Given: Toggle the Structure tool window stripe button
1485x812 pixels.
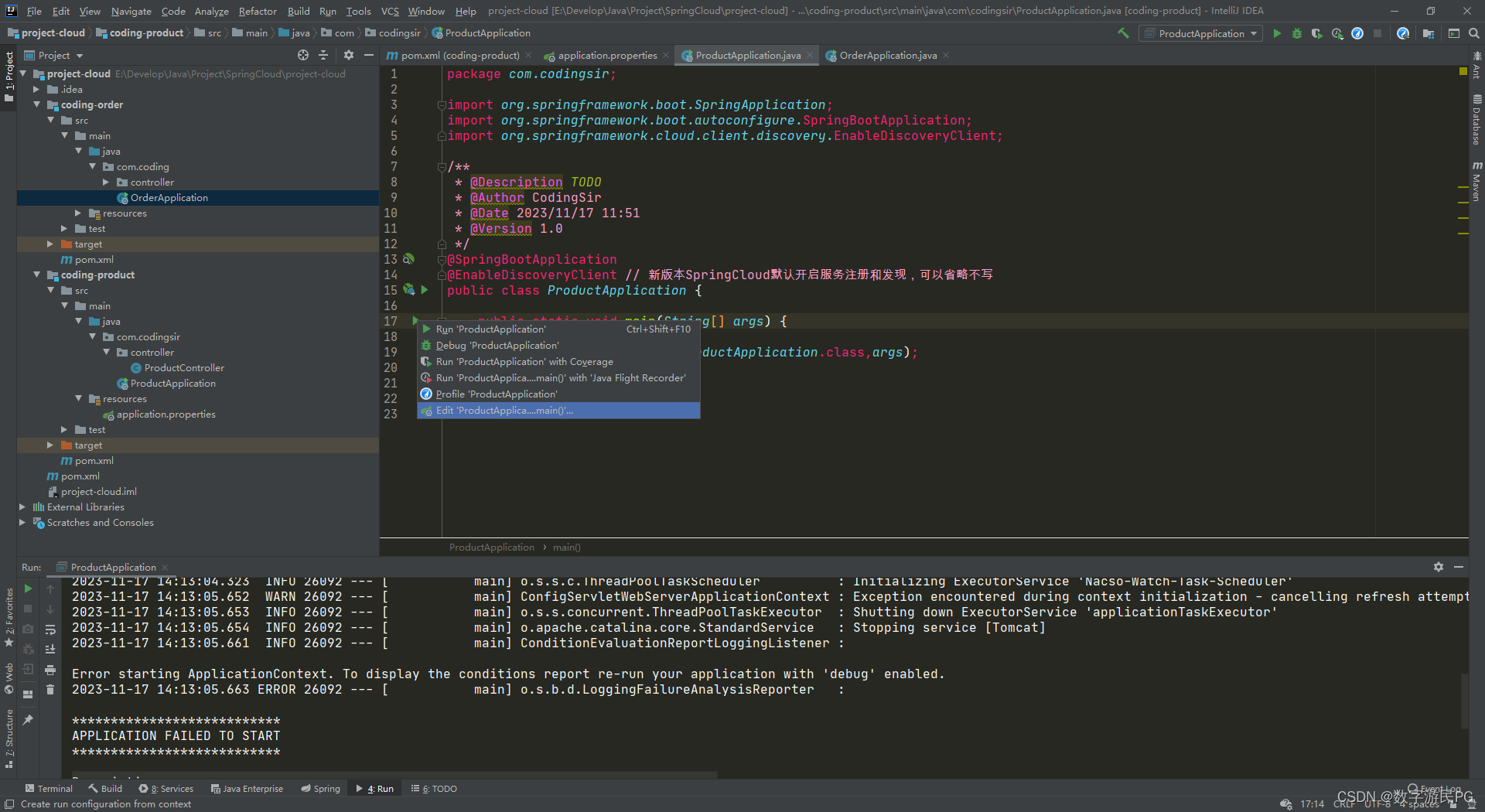Looking at the screenshot, I should 9,739.
